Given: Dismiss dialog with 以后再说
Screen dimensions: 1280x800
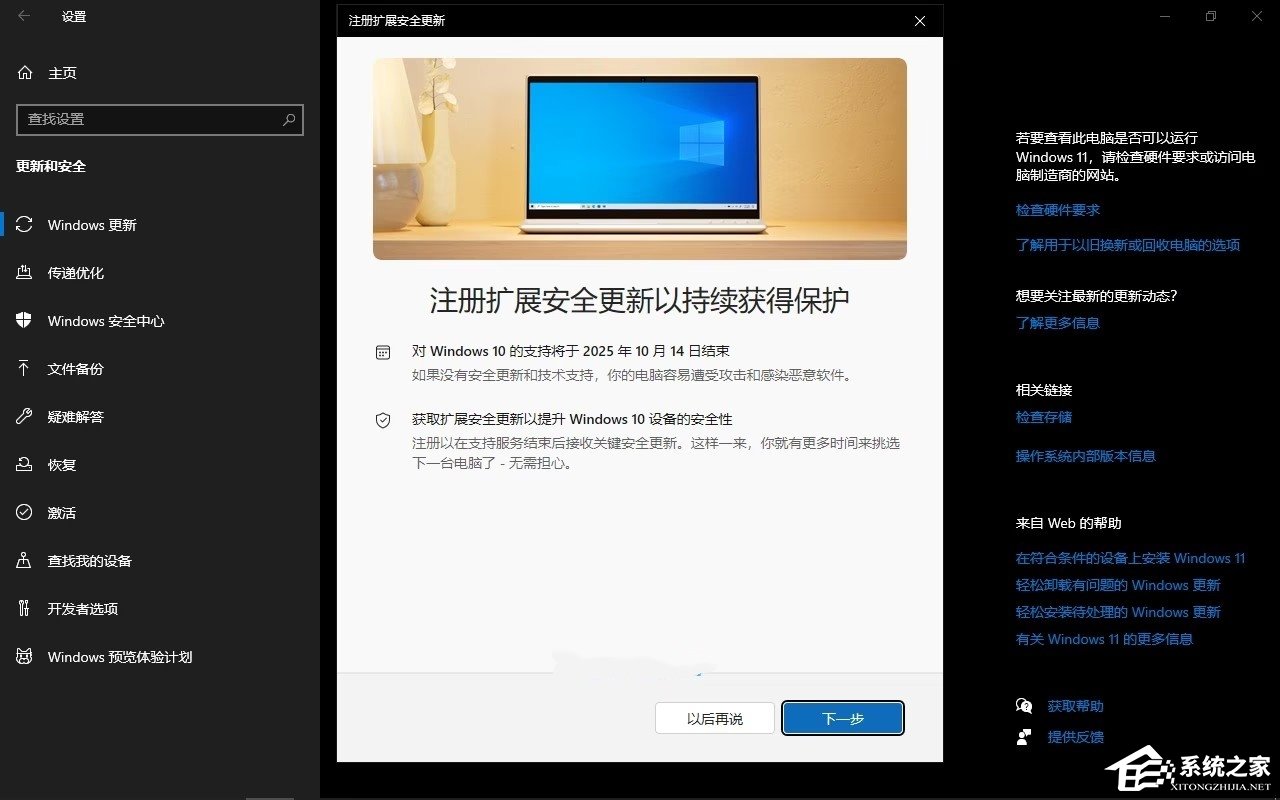Looking at the screenshot, I should point(714,718).
